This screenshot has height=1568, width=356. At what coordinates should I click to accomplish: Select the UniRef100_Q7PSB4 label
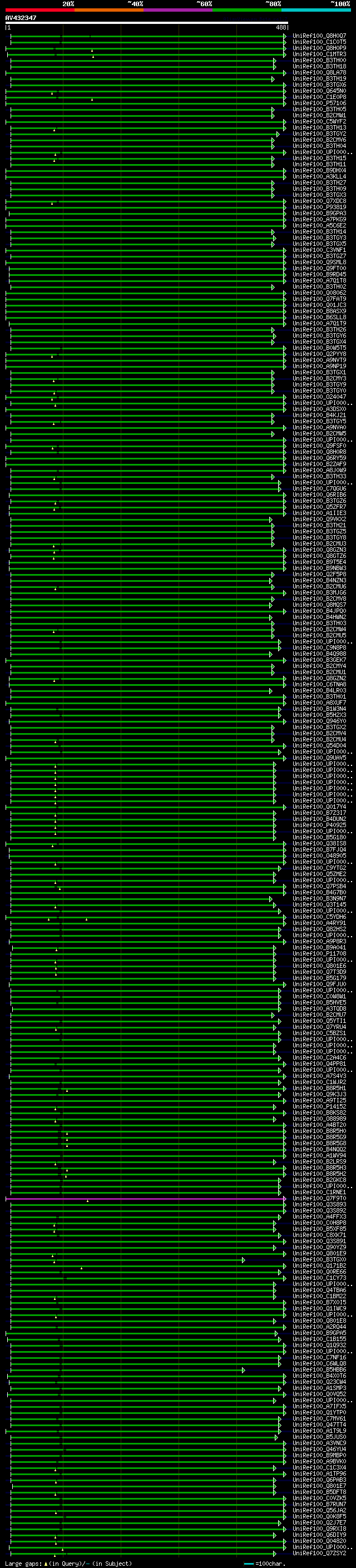(x=319, y=886)
